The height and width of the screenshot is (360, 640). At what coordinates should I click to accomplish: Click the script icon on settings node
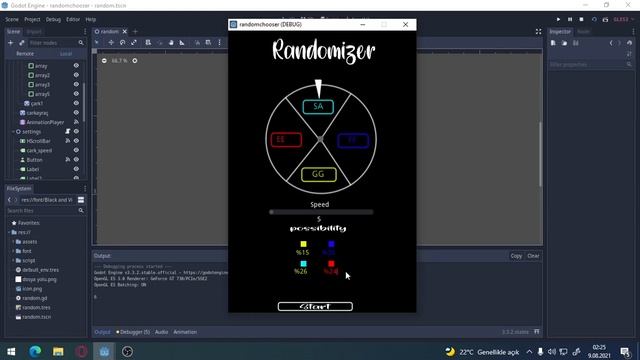pos(68,131)
